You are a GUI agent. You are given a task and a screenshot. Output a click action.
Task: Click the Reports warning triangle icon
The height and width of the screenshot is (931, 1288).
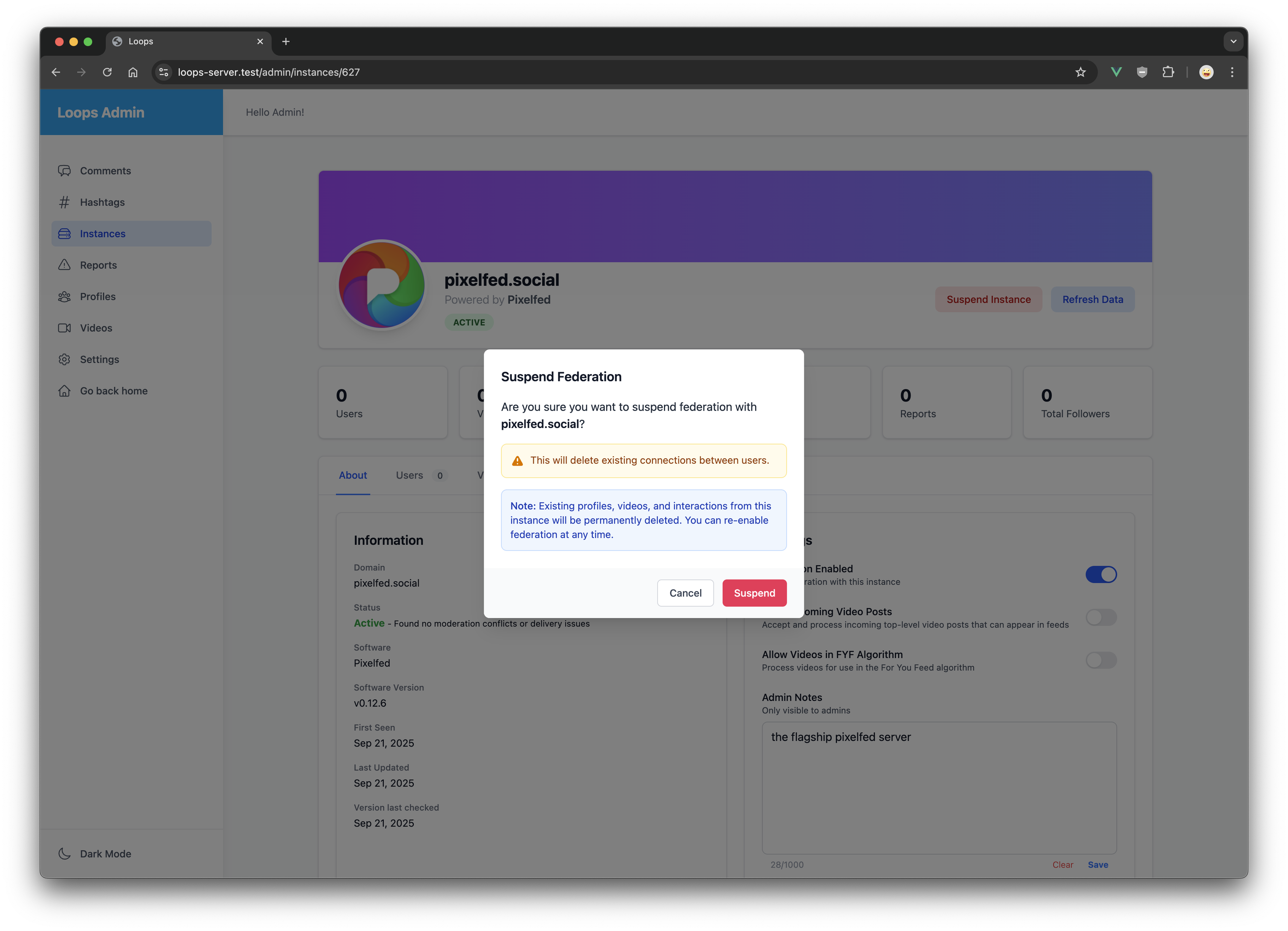[64, 265]
